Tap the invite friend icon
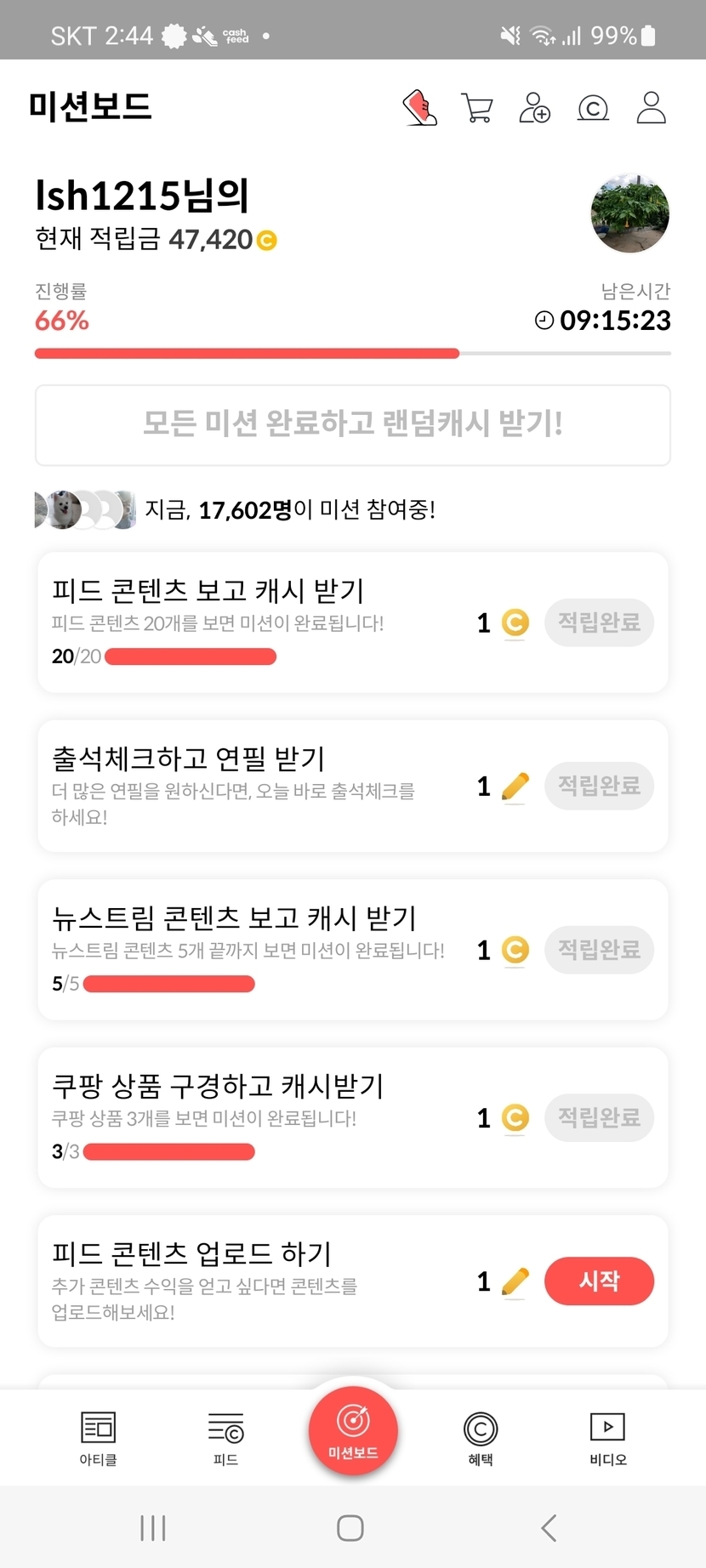This screenshot has height=1568, width=706. point(534,108)
